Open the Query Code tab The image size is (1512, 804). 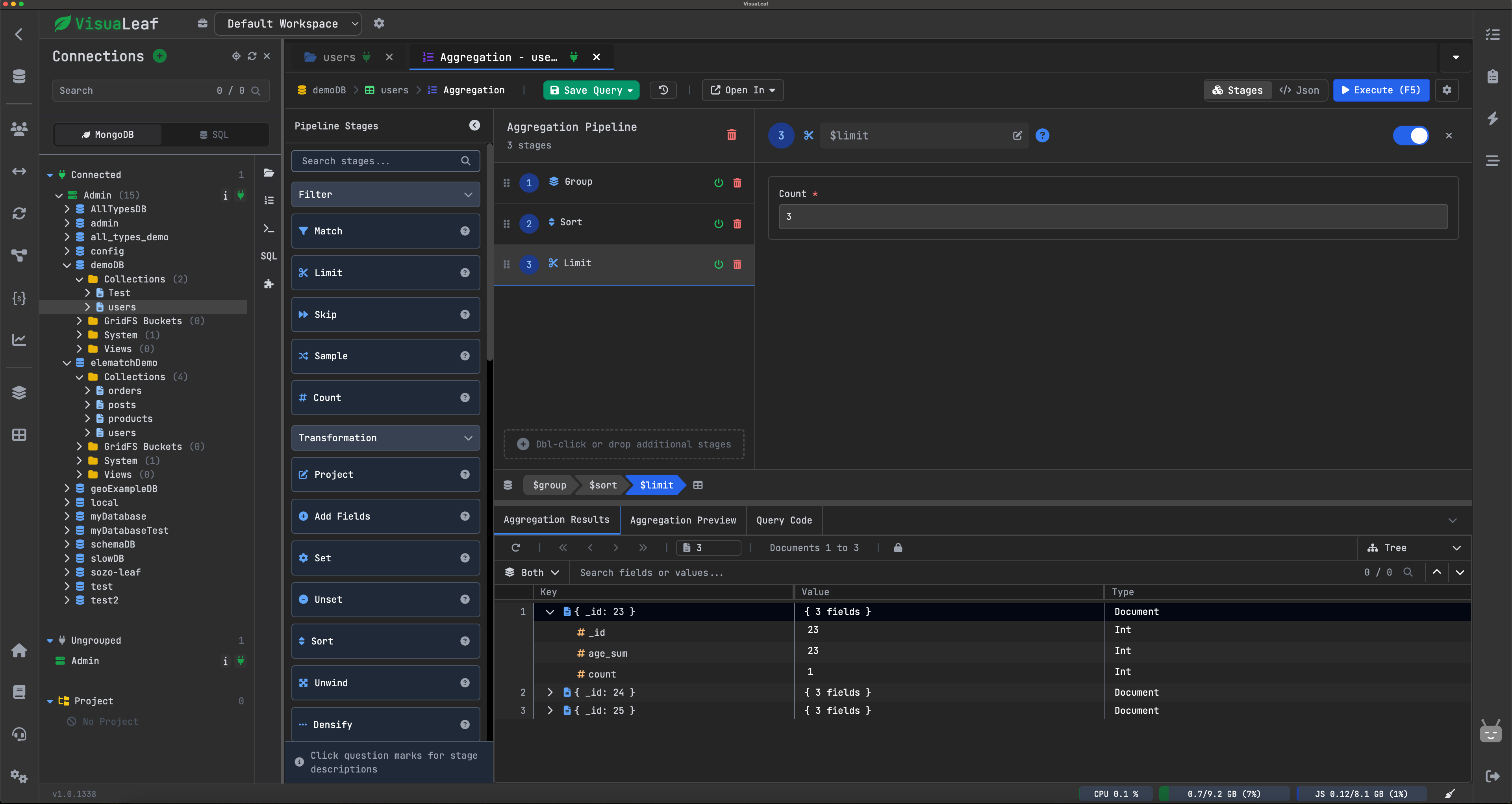pos(784,520)
